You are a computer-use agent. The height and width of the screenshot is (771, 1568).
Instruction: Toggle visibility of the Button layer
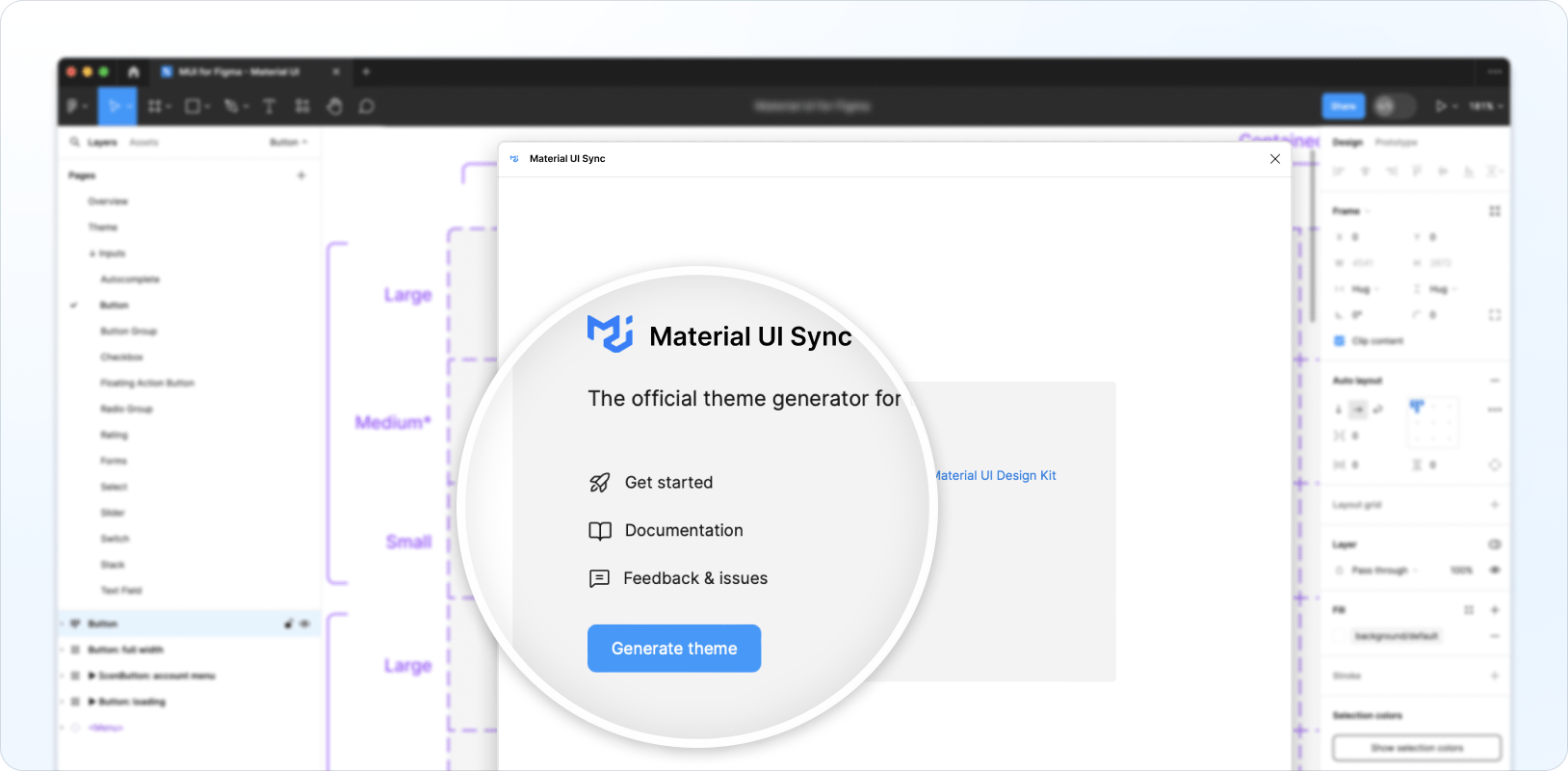(x=305, y=624)
